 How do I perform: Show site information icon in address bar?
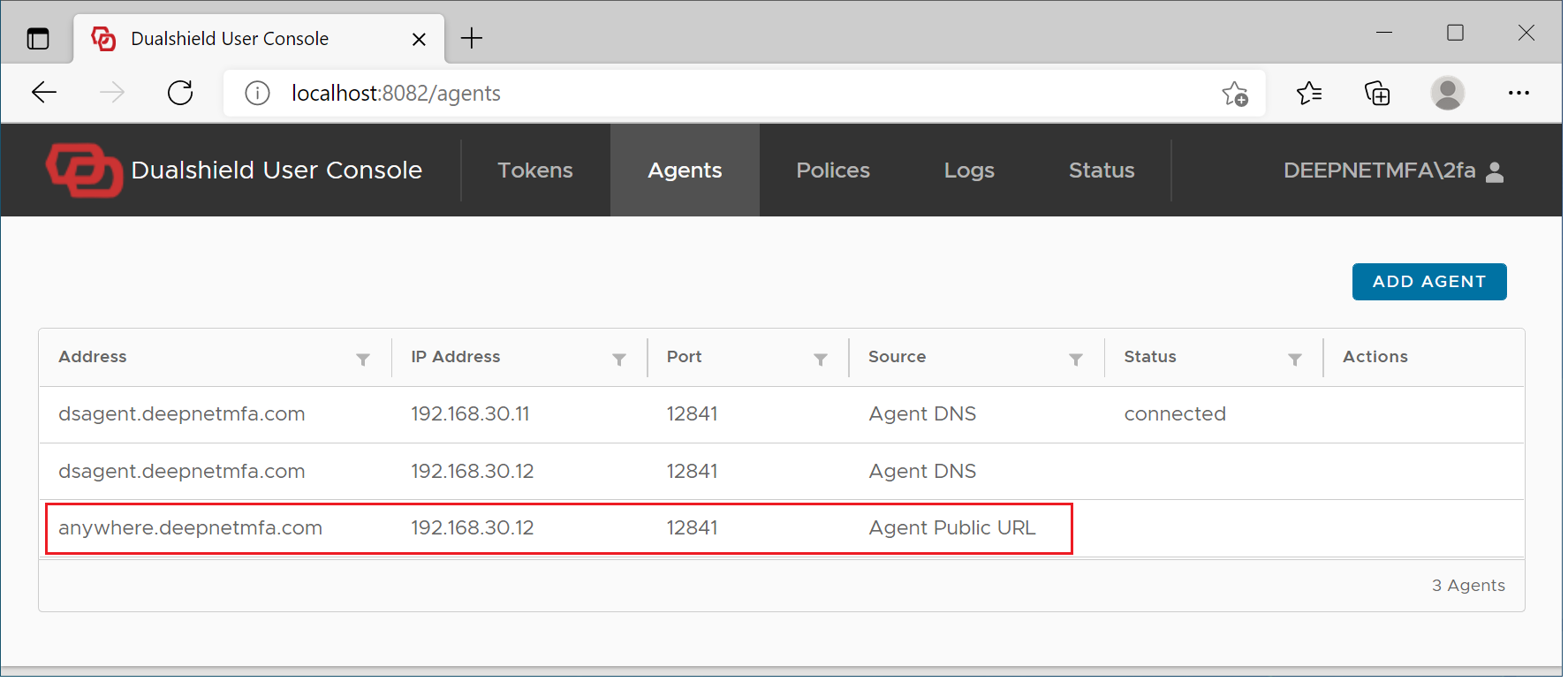257,93
